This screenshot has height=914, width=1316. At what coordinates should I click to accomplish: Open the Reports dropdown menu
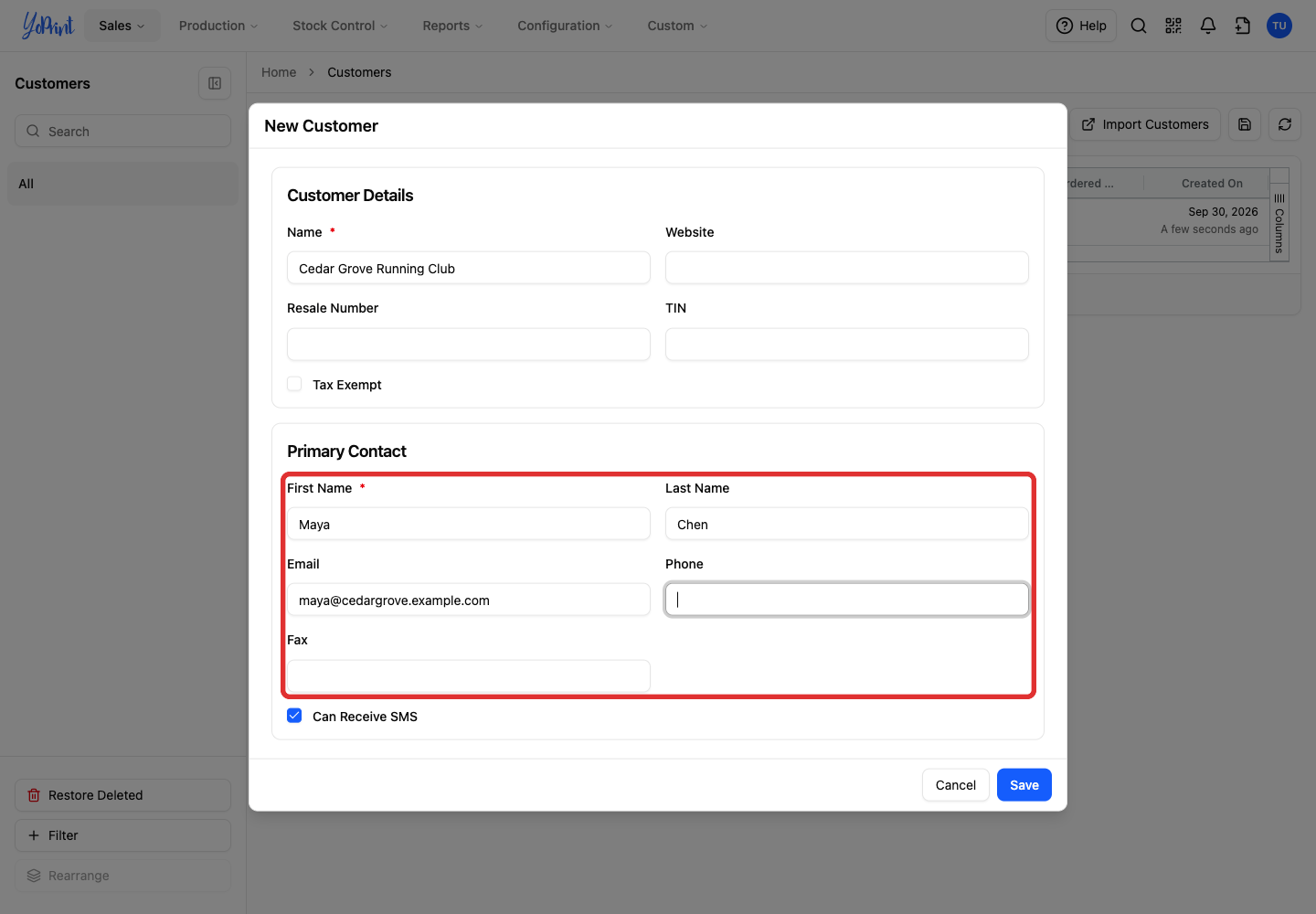pos(452,26)
